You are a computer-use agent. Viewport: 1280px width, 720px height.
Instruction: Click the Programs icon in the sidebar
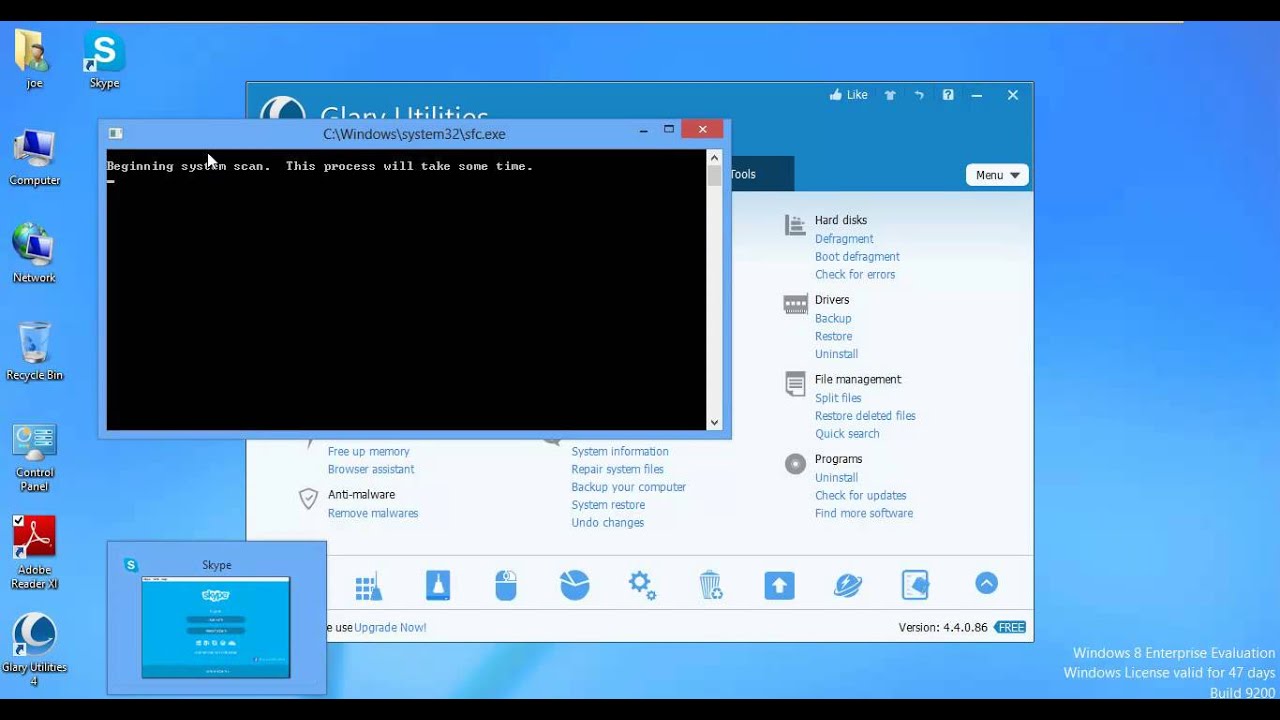tap(795, 463)
